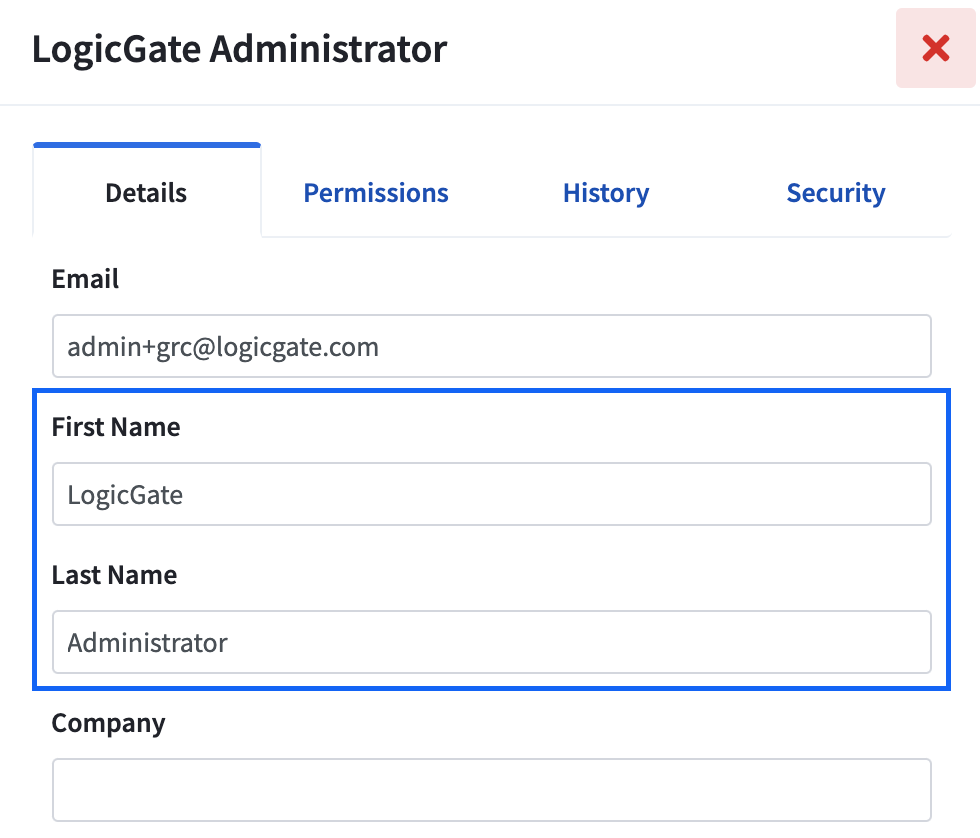Click the Last Name label text

click(114, 575)
